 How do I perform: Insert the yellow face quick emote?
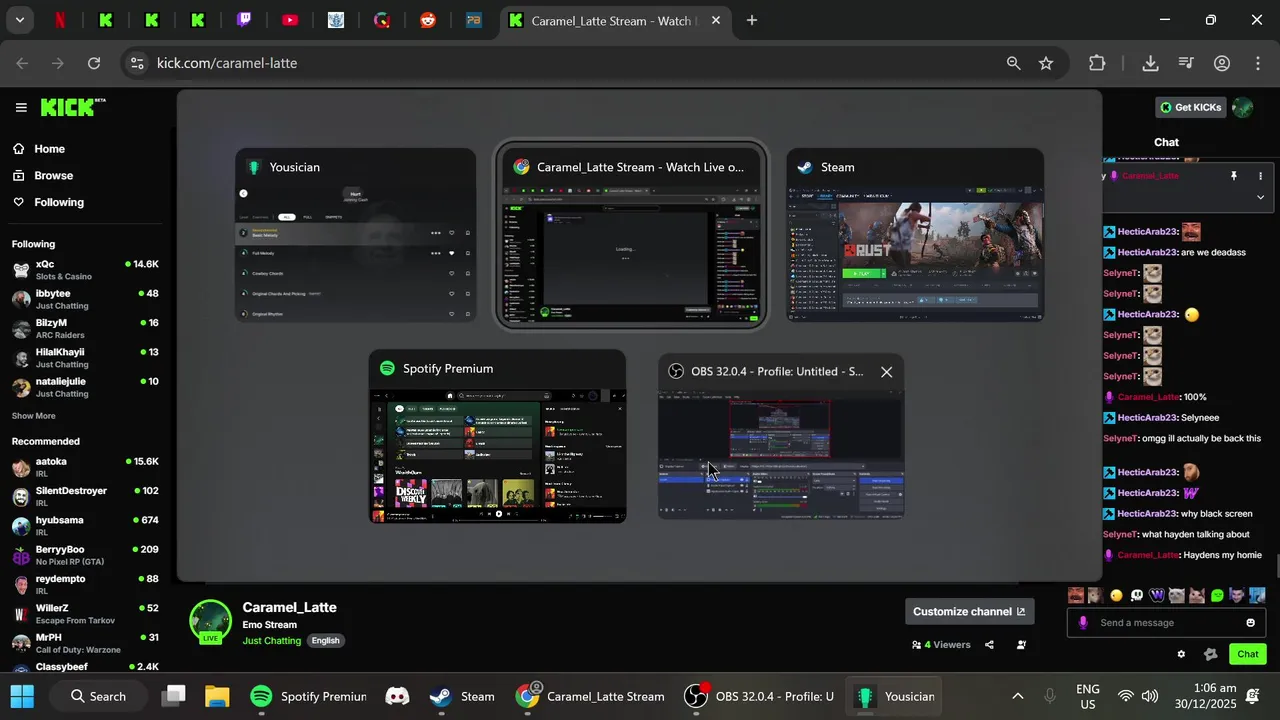pyautogui.click(x=1116, y=595)
